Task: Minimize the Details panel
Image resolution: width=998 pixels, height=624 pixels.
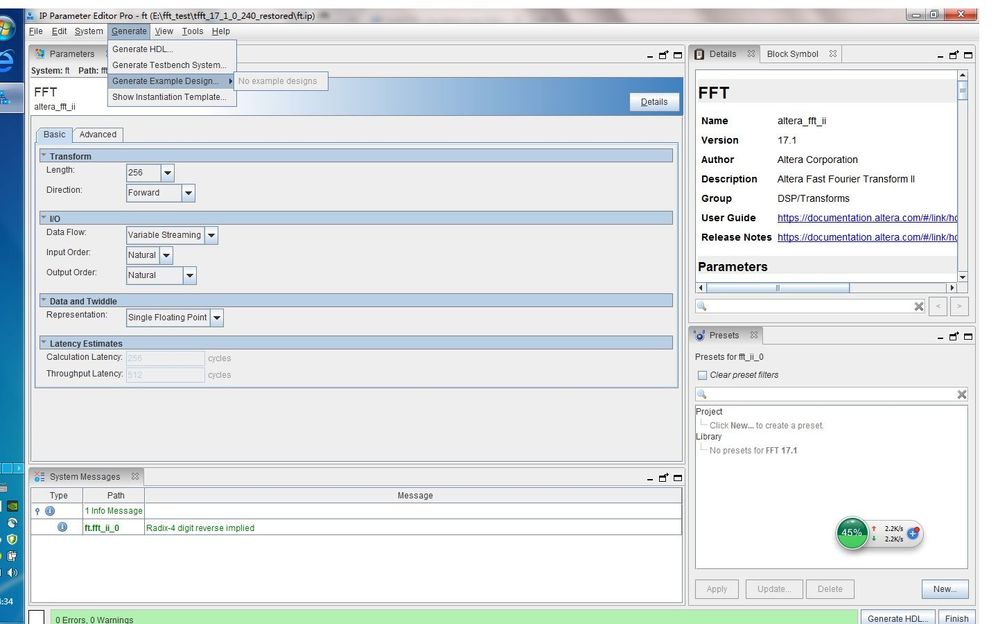Action: click(x=940, y=56)
